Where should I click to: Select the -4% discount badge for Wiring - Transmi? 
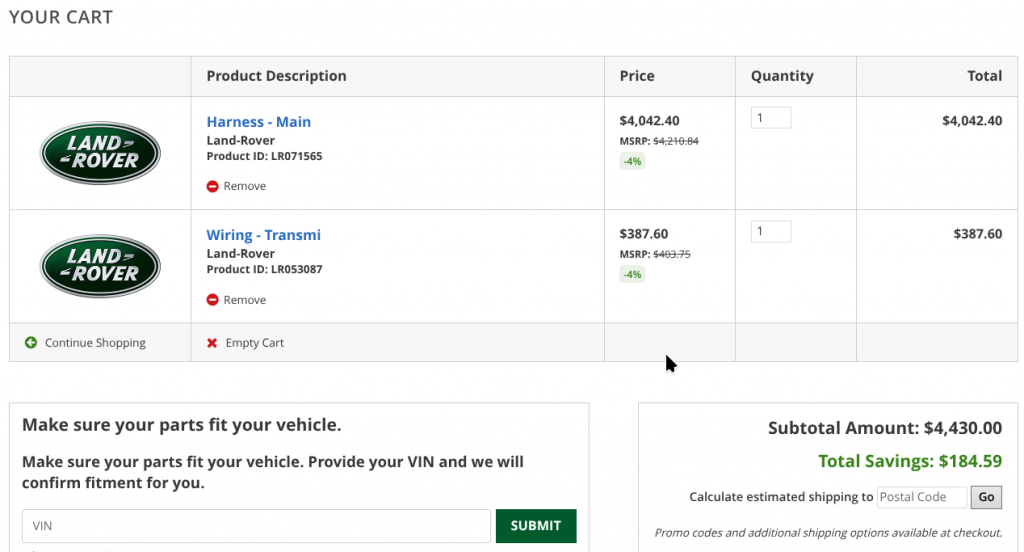coord(632,274)
